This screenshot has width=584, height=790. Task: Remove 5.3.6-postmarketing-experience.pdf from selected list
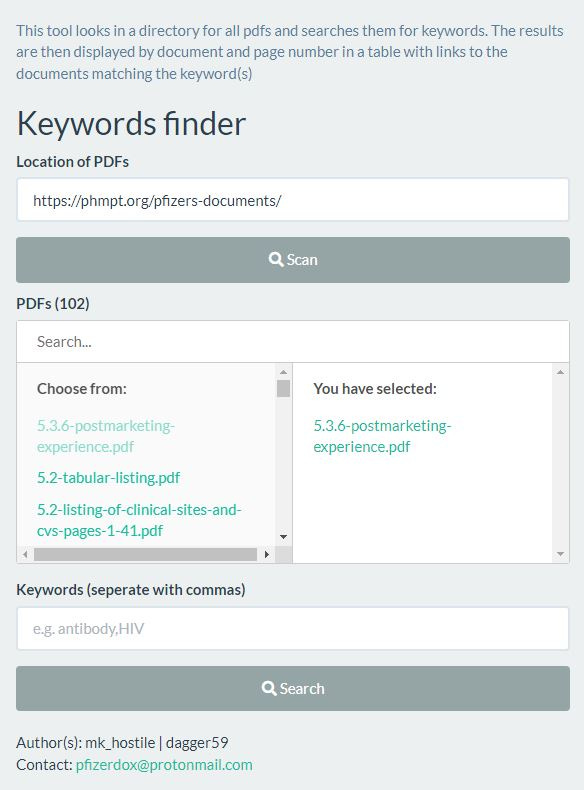click(382, 436)
